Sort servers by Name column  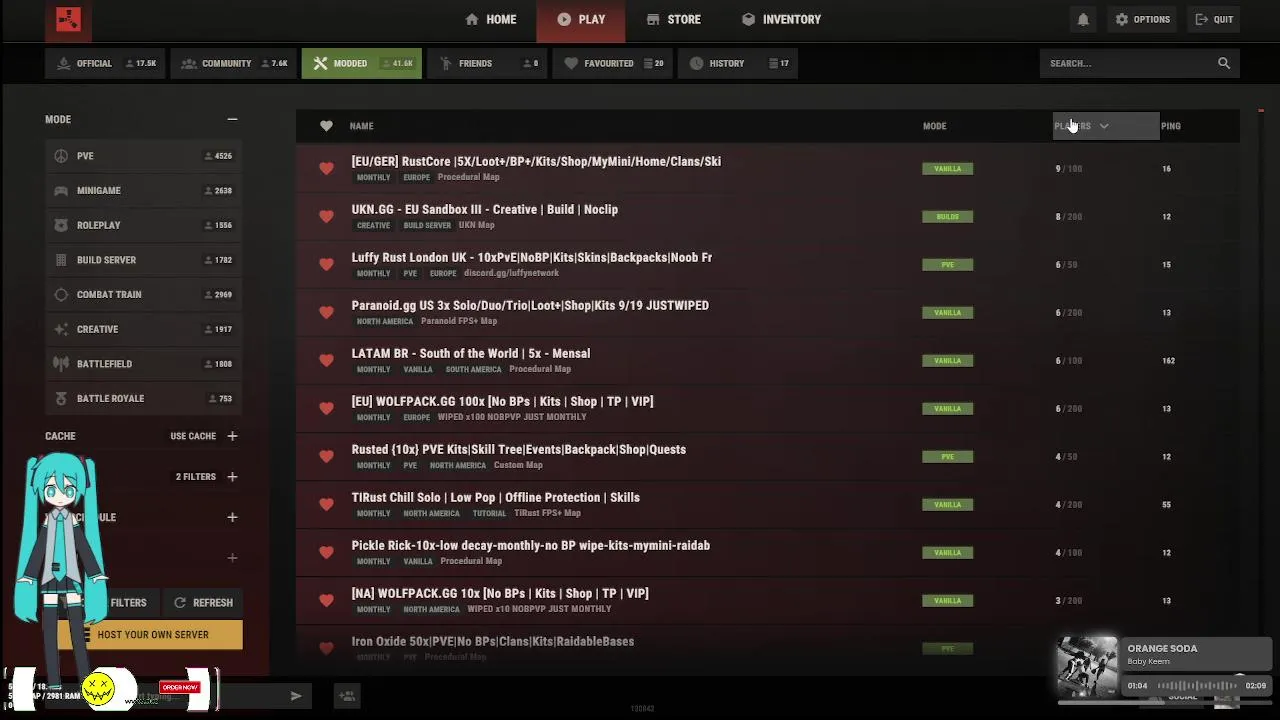[361, 126]
